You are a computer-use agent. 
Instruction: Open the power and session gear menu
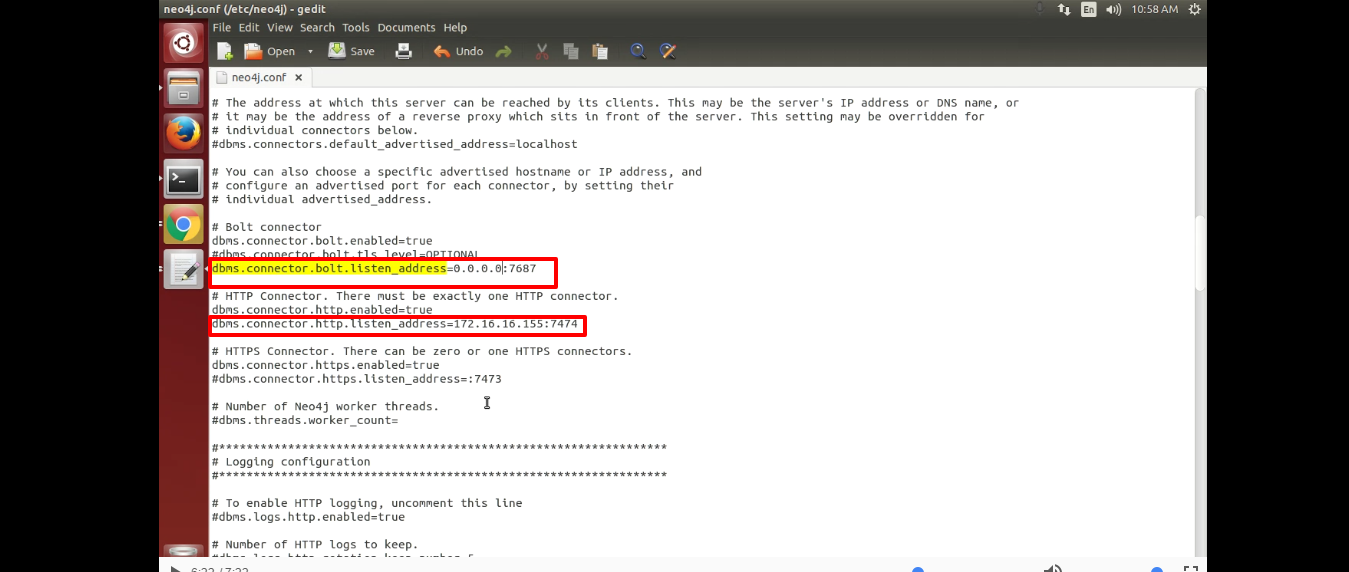(1194, 9)
